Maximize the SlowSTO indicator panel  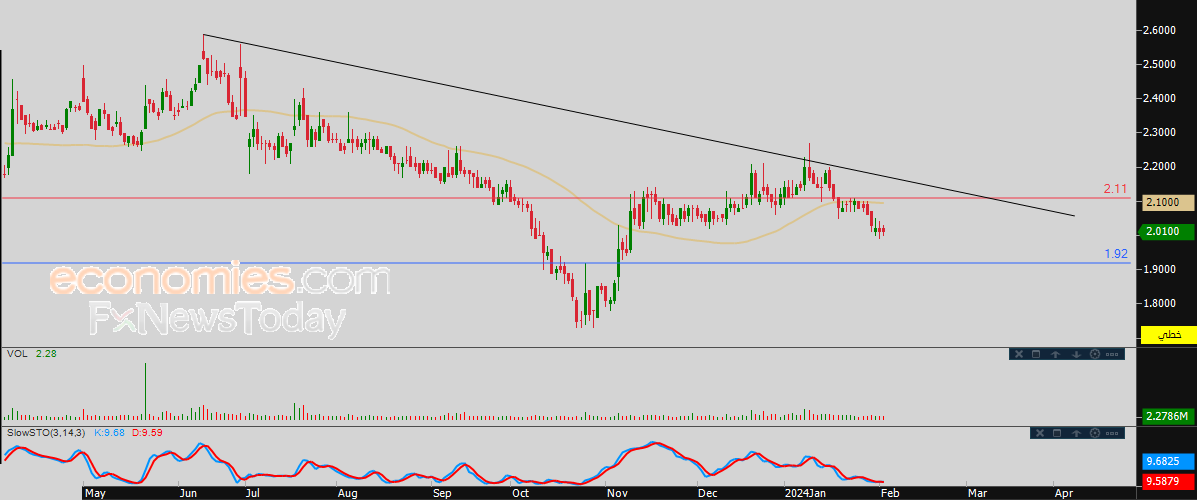click(x=1057, y=433)
